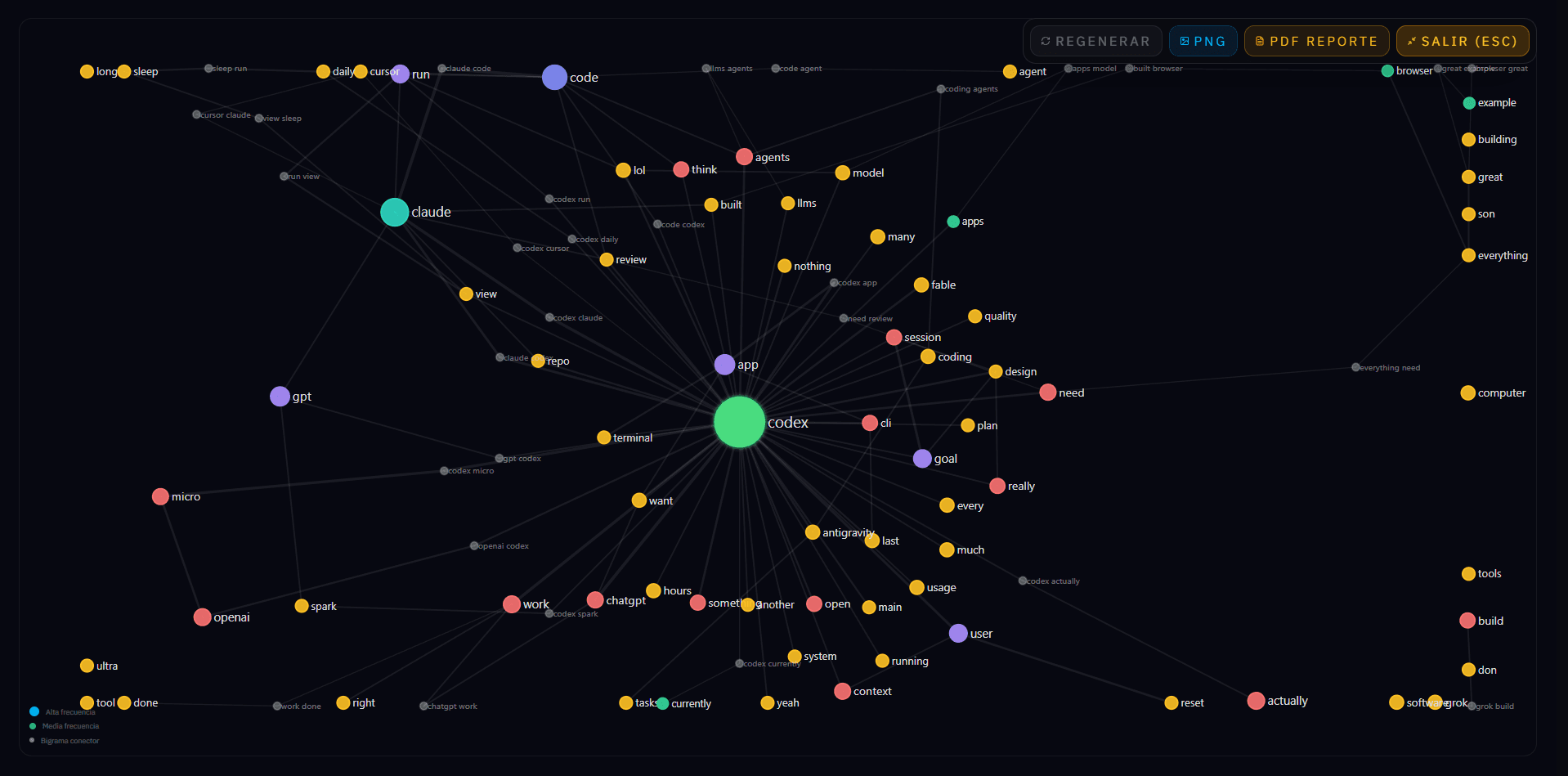Select the yellow right node
Image resolution: width=1568 pixels, height=776 pixels.
pos(343,702)
